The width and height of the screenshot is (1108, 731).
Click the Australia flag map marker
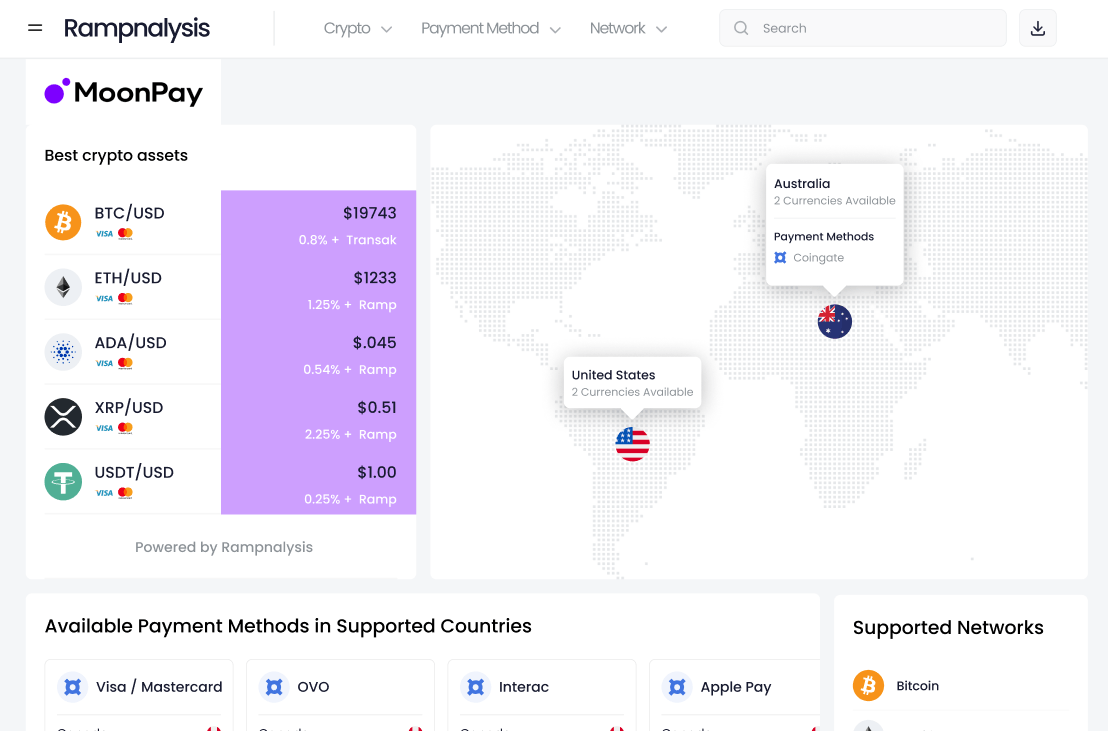(835, 322)
